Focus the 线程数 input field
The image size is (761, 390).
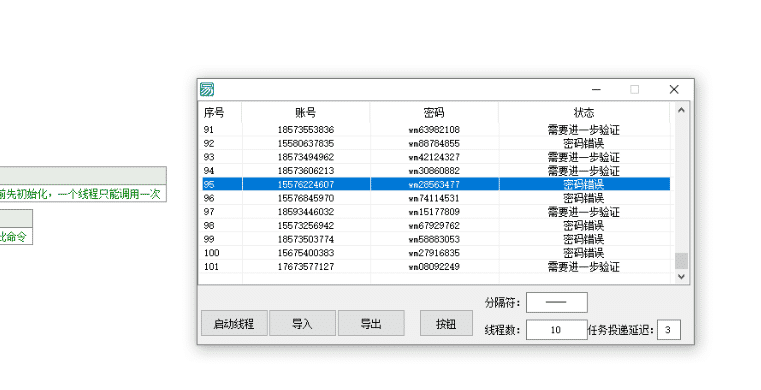tap(557, 330)
